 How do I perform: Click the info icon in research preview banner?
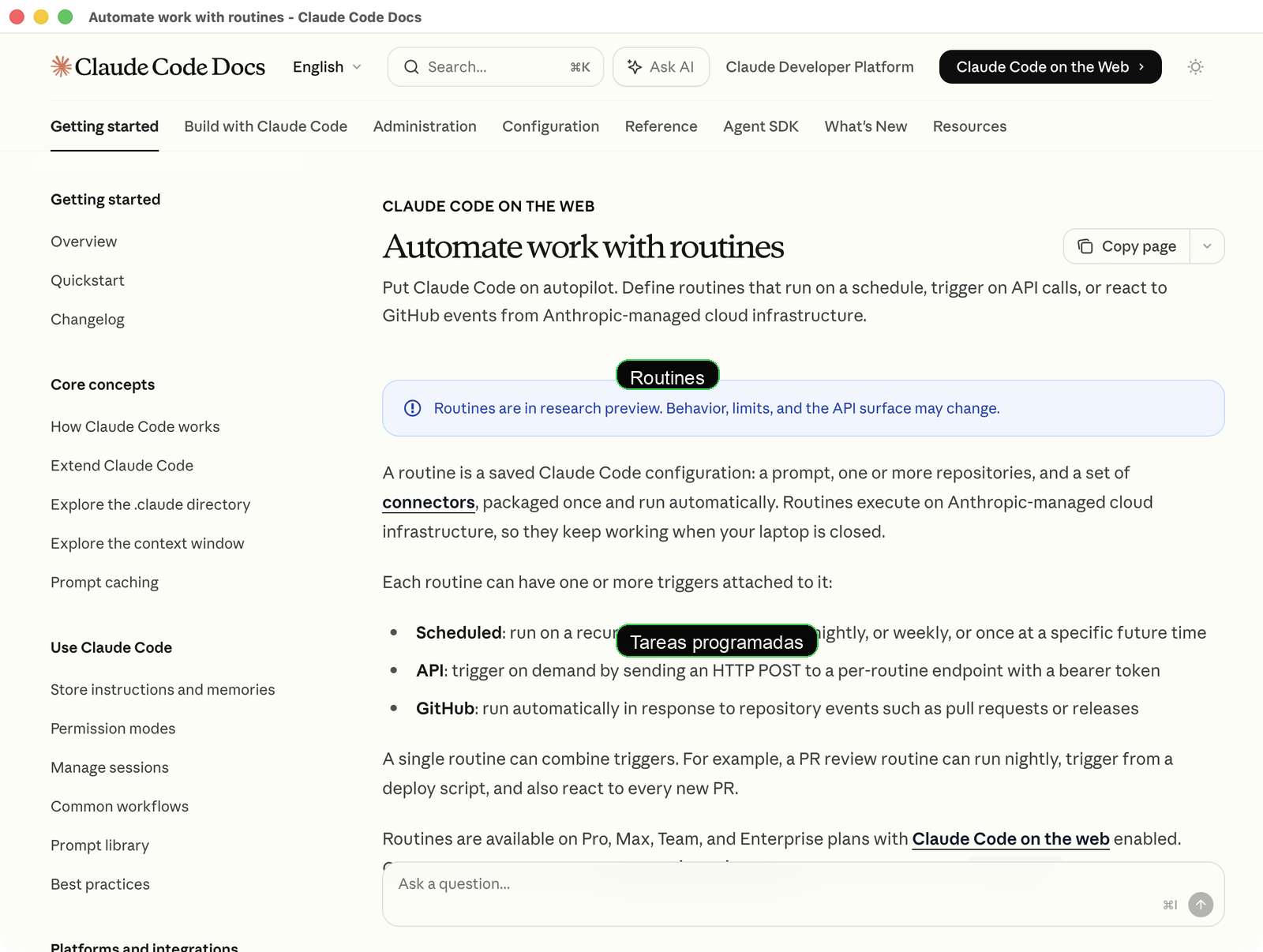point(412,408)
